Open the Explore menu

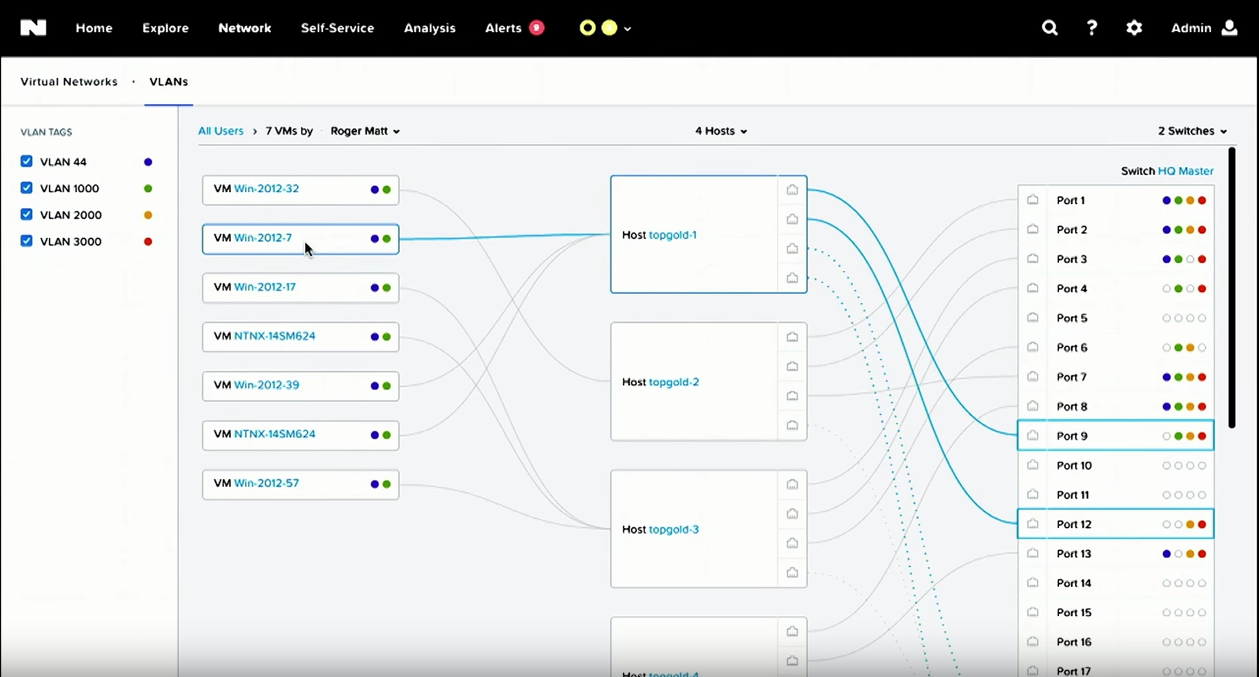[165, 28]
